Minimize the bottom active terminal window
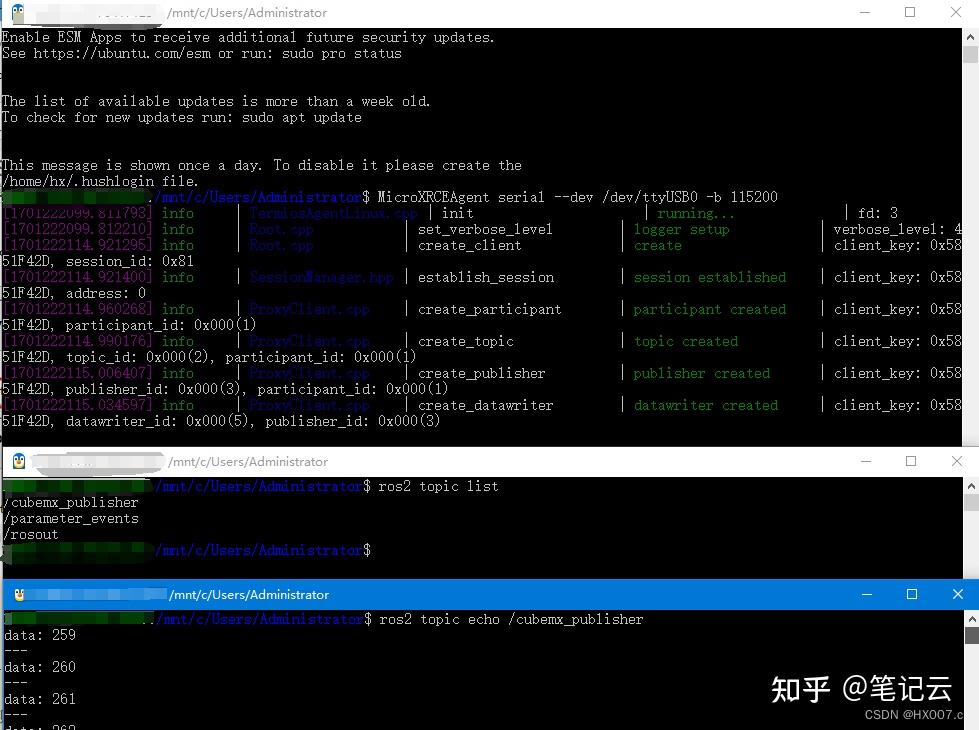979x730 pixels. click(866, 594)
